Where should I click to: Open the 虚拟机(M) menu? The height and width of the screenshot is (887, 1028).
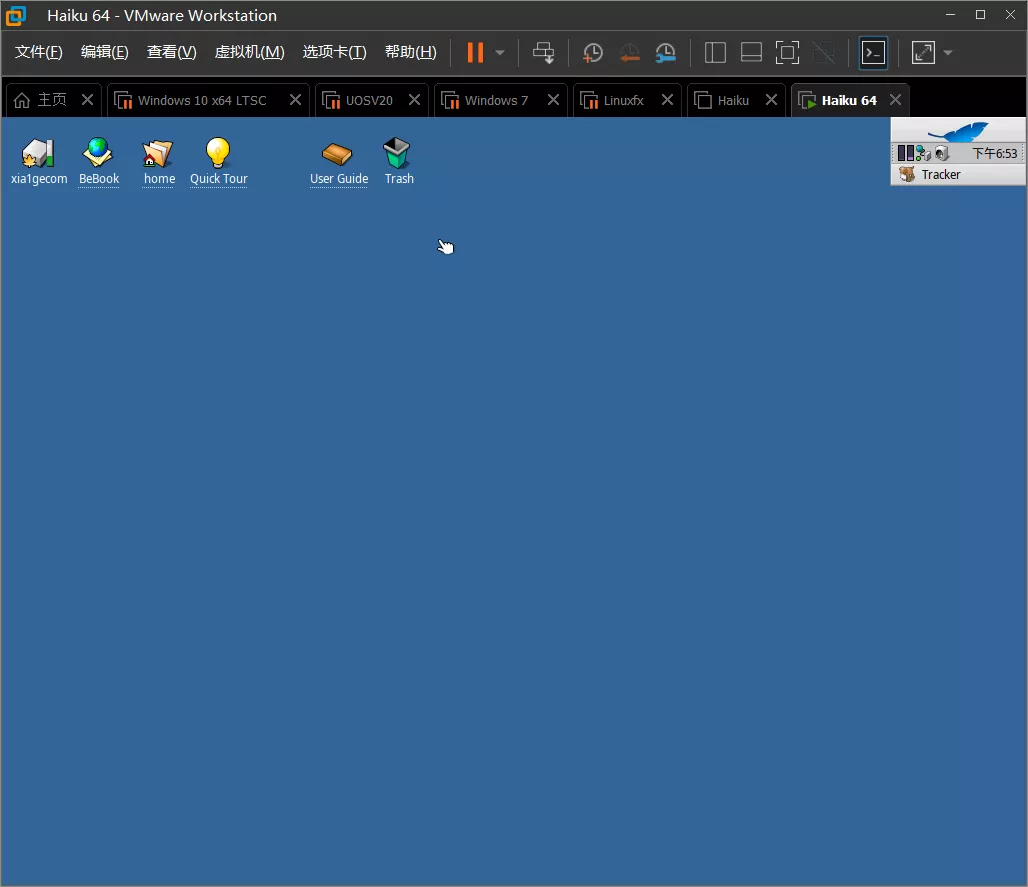point(249,52)
